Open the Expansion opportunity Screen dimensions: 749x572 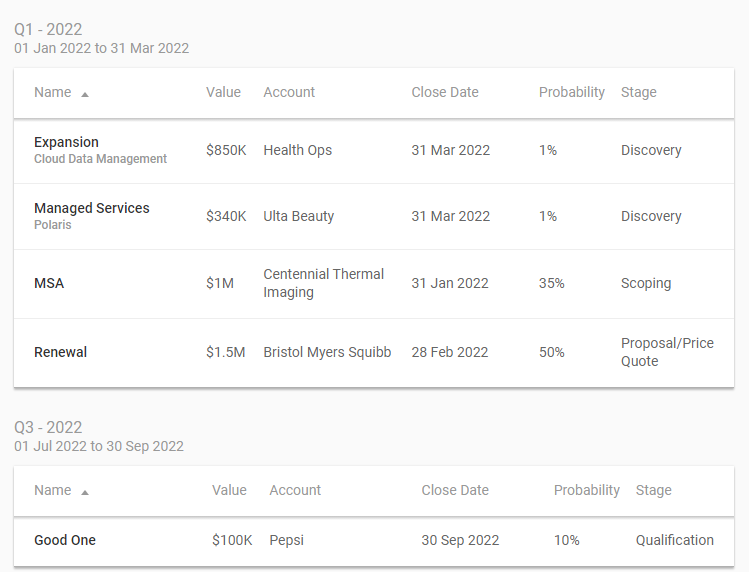(x=66, y=142)
